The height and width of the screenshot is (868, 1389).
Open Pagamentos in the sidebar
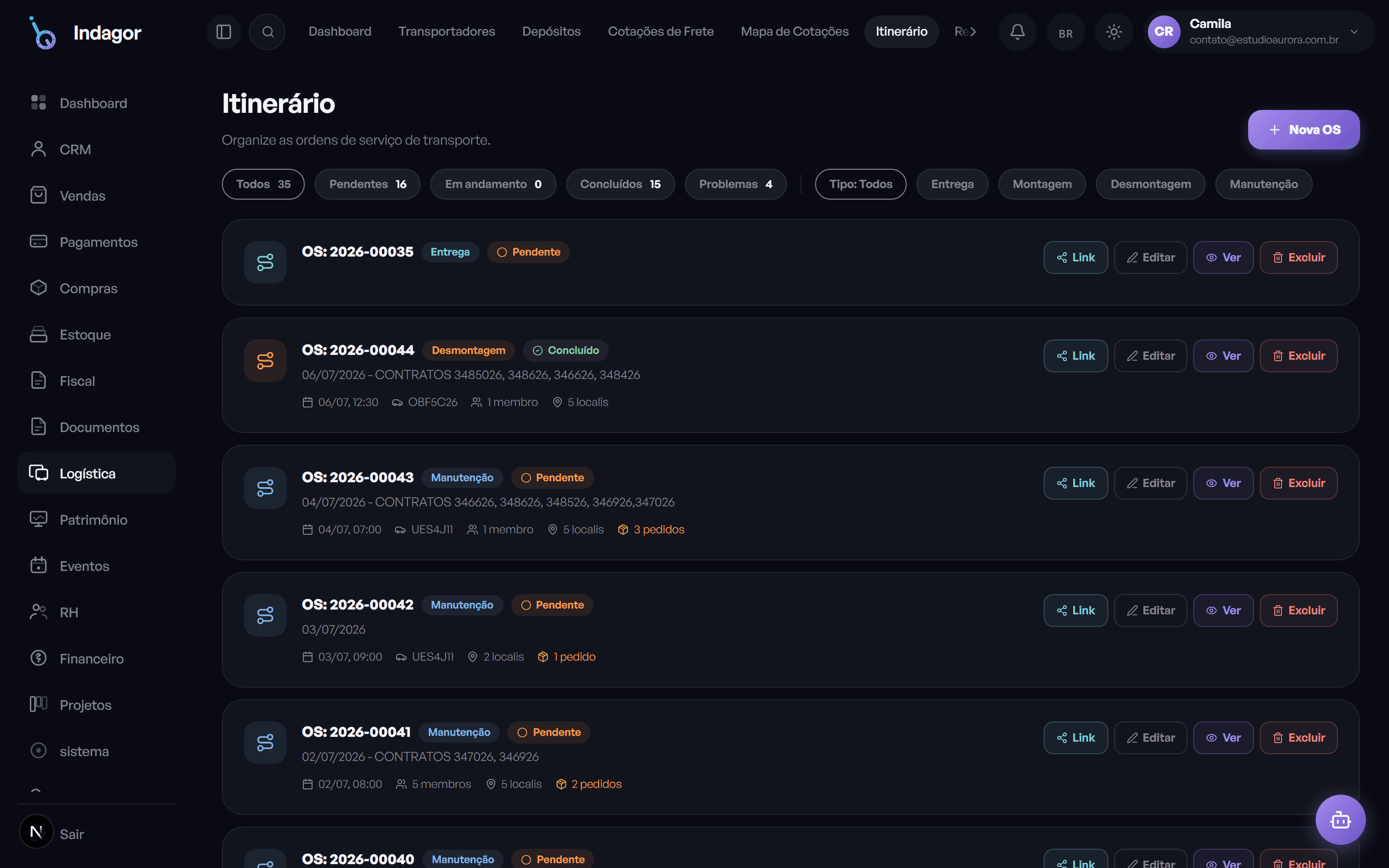[96, 242]
